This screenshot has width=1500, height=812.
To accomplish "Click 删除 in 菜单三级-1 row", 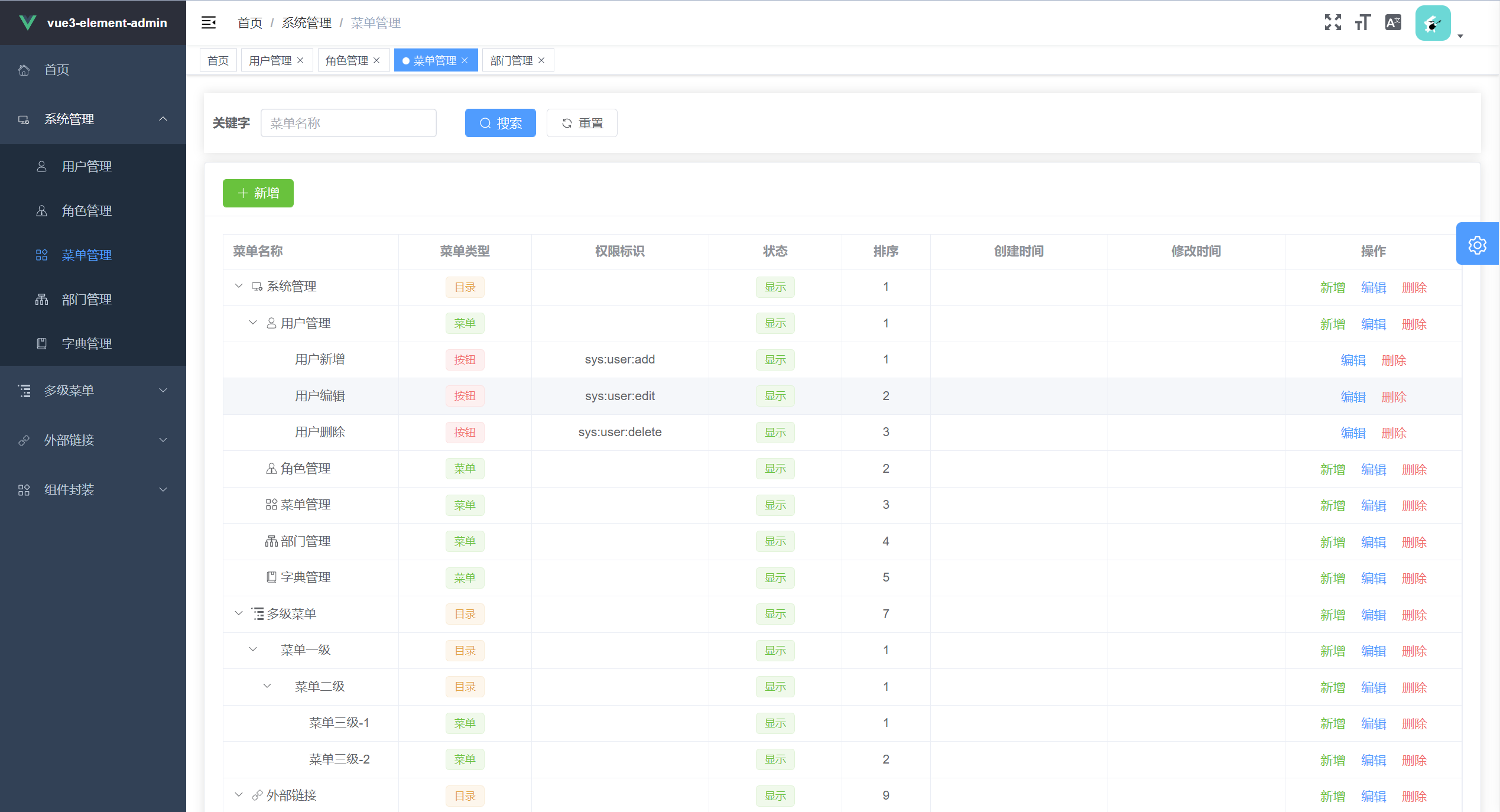I will tap(1414, 724).
